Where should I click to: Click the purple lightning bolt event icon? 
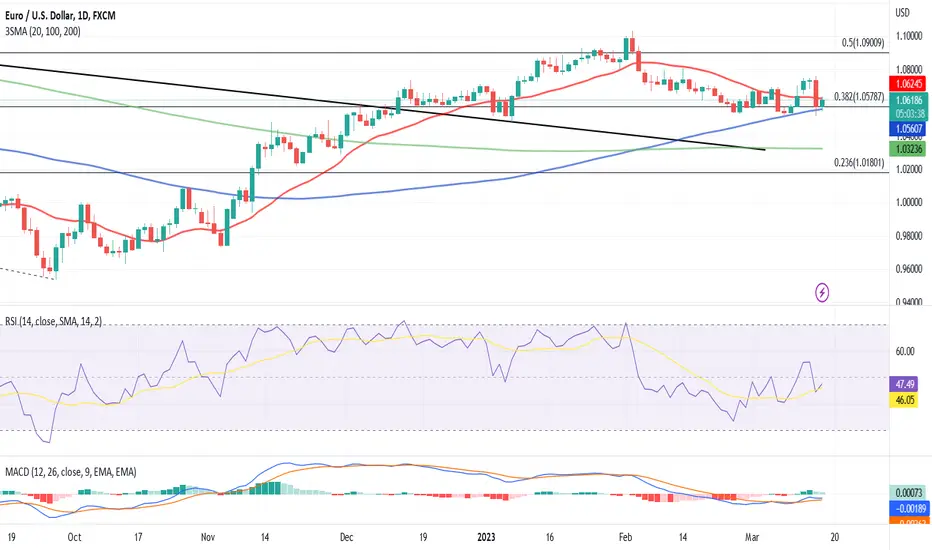tap(822, 292)
